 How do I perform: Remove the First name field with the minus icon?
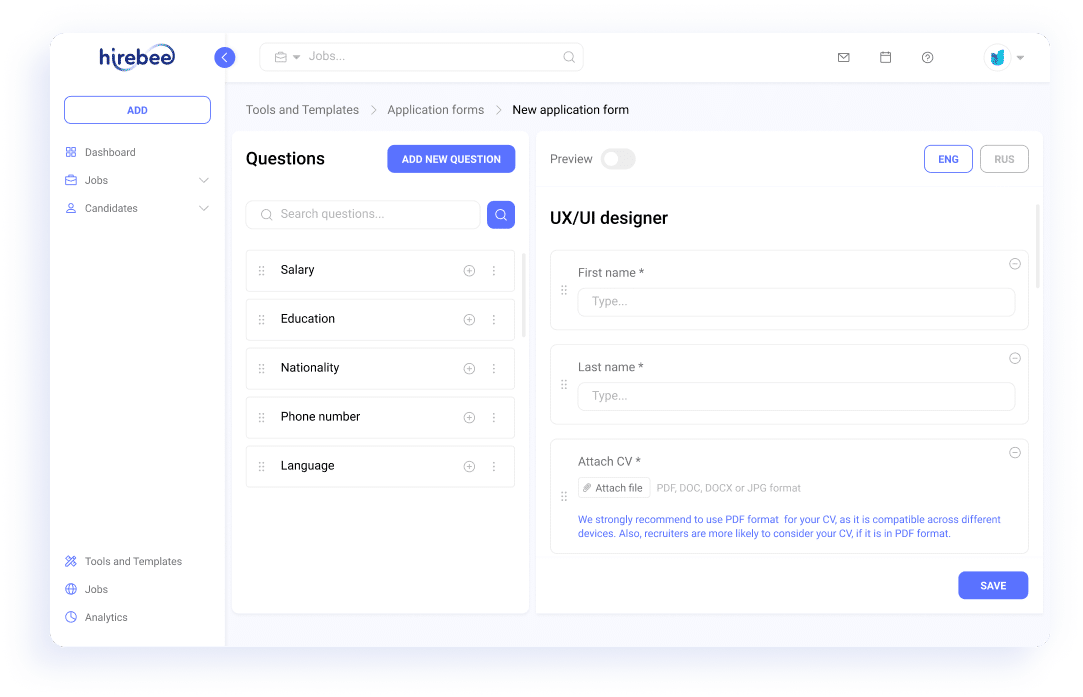point(1015,264)
